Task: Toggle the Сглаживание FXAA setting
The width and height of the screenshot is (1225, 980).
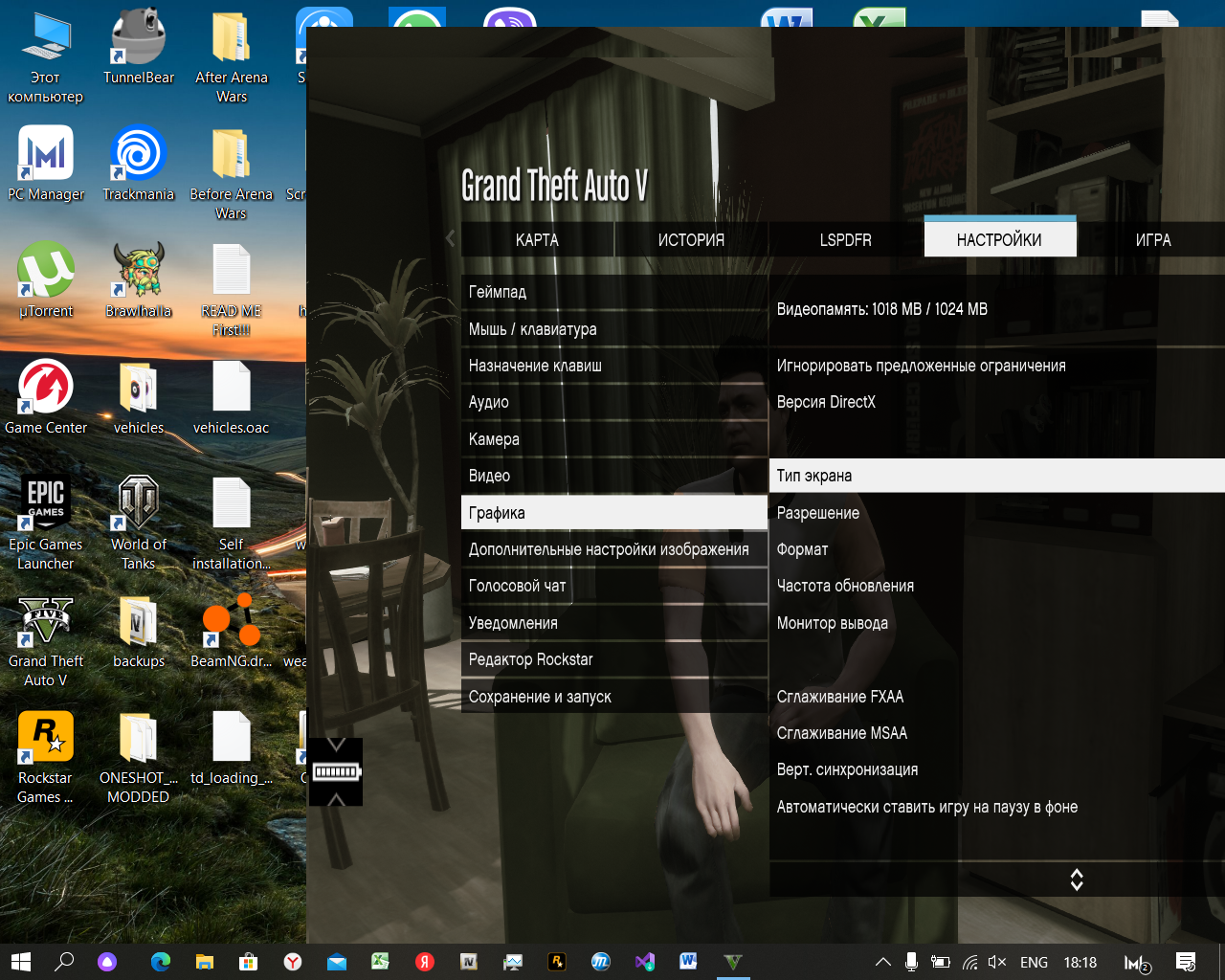Action: 997,697
